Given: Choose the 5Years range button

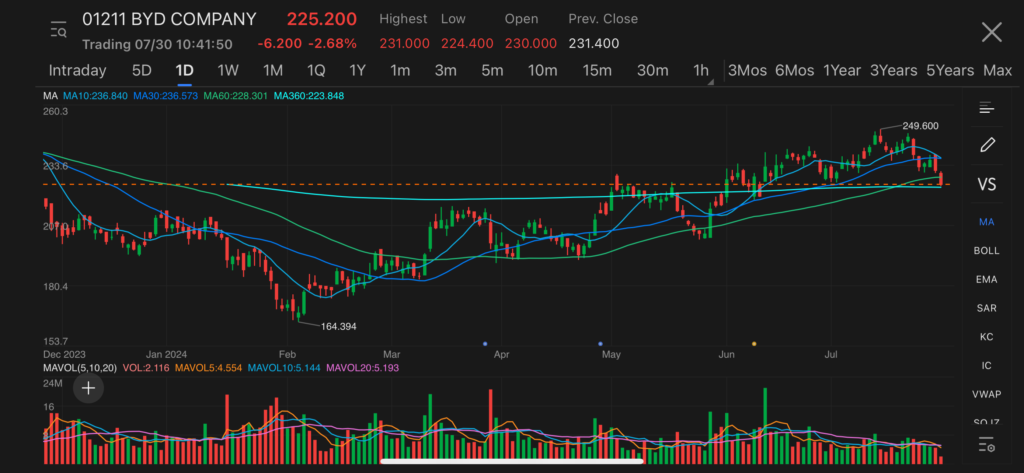Looking at the screenshot, I should pos(949,70).
